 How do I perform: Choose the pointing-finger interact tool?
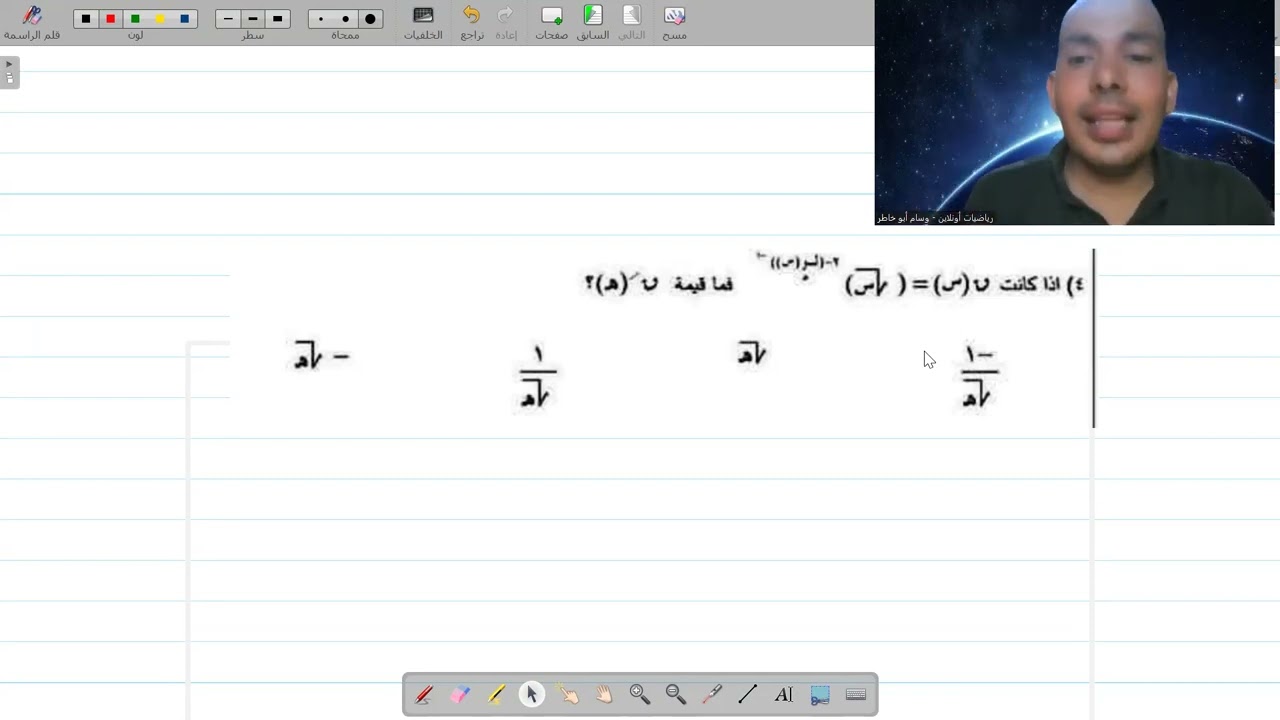point(568,694)
